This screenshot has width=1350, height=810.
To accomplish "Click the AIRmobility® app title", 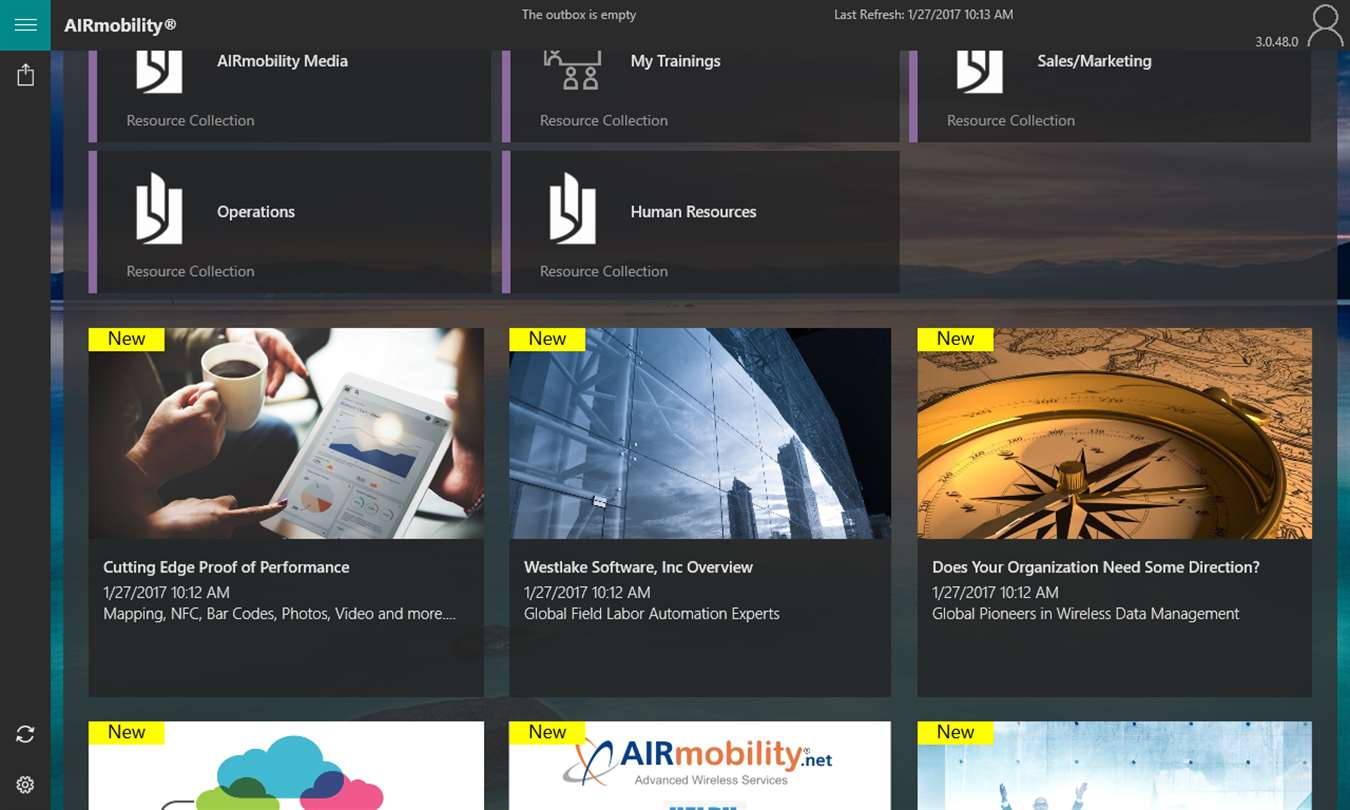I will [120, 25].
